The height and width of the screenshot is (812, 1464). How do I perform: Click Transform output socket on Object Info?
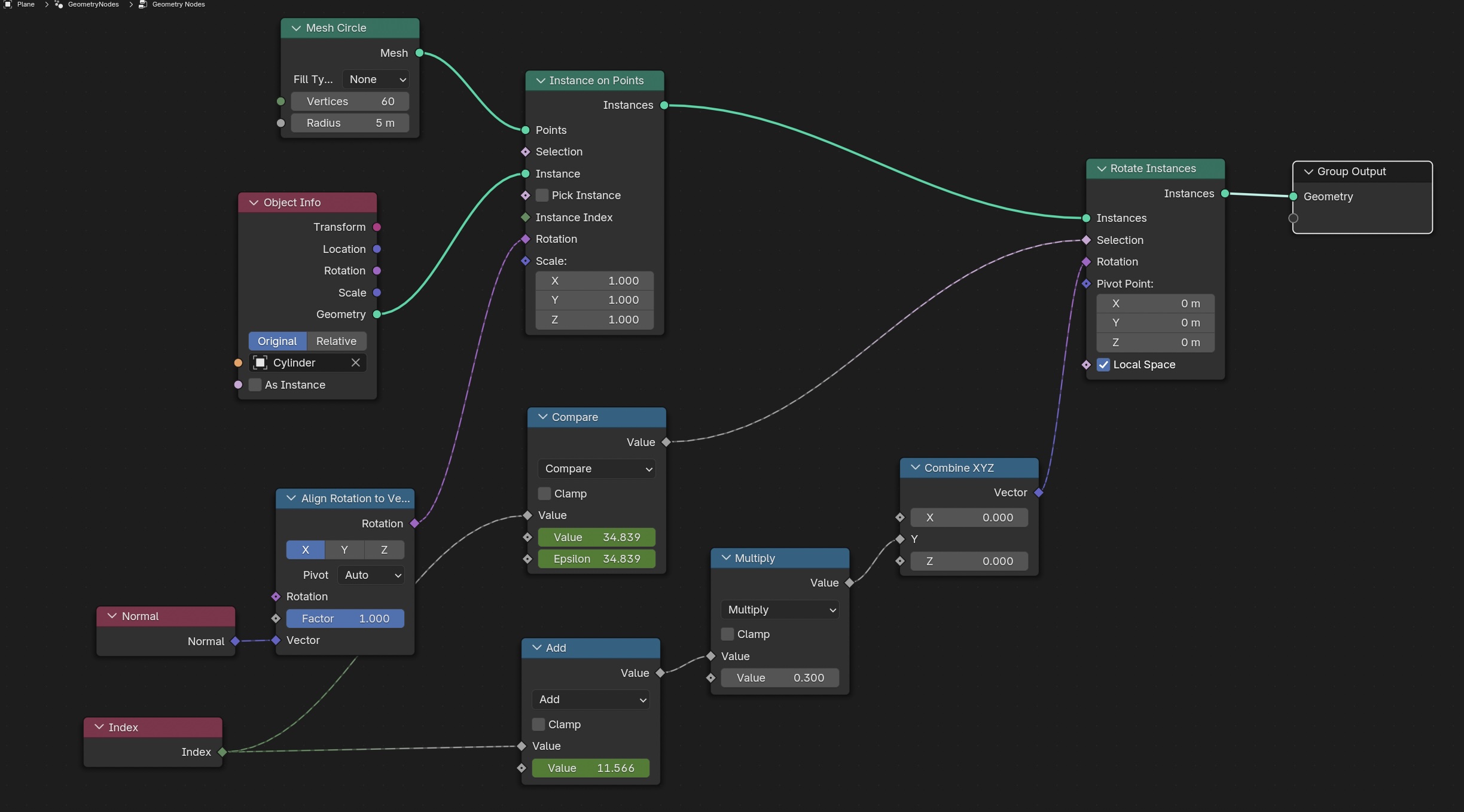(377, 227)
